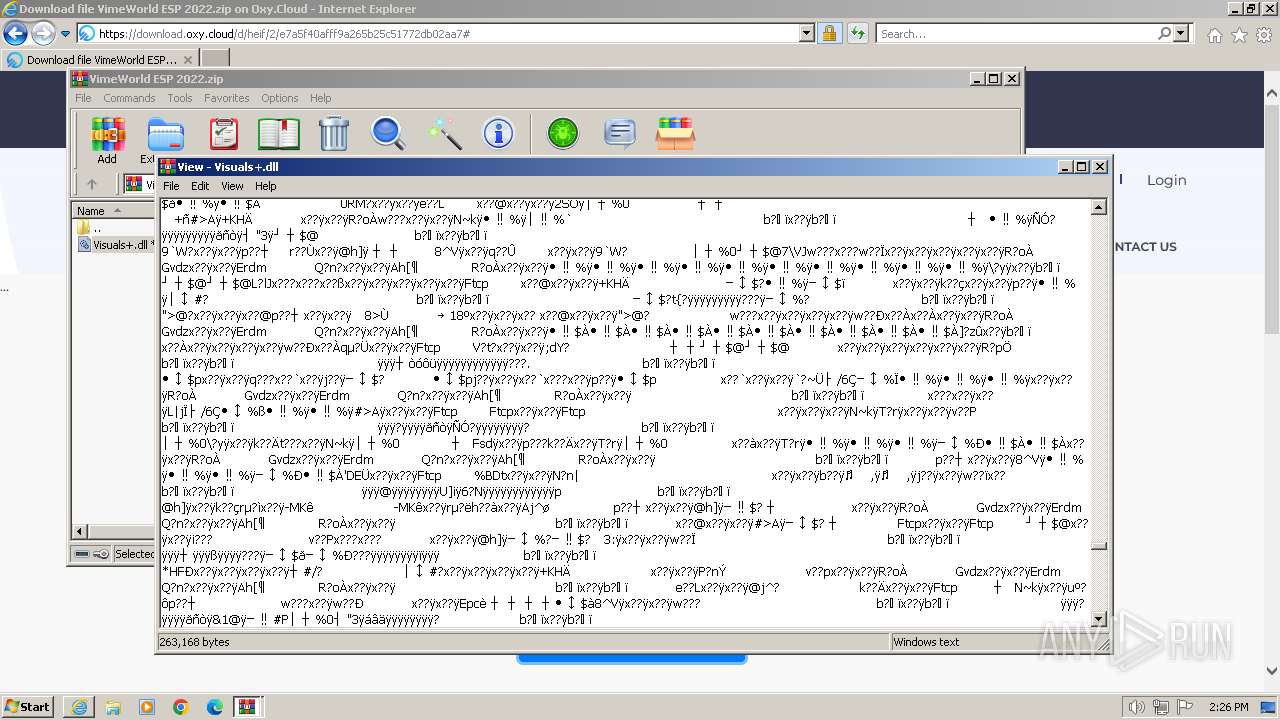Open Windows Media Player from taskbar

pyautogui.click(x=147, y=707)
